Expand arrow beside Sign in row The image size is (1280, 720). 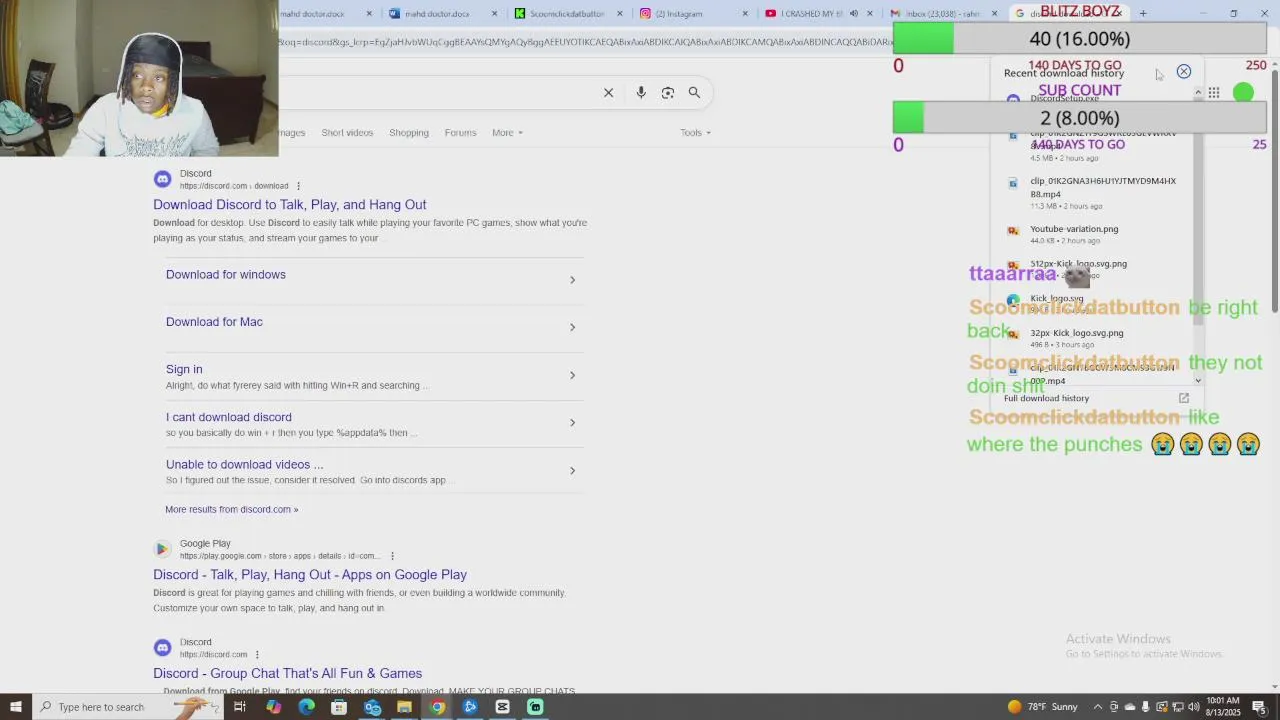[572, 375]
